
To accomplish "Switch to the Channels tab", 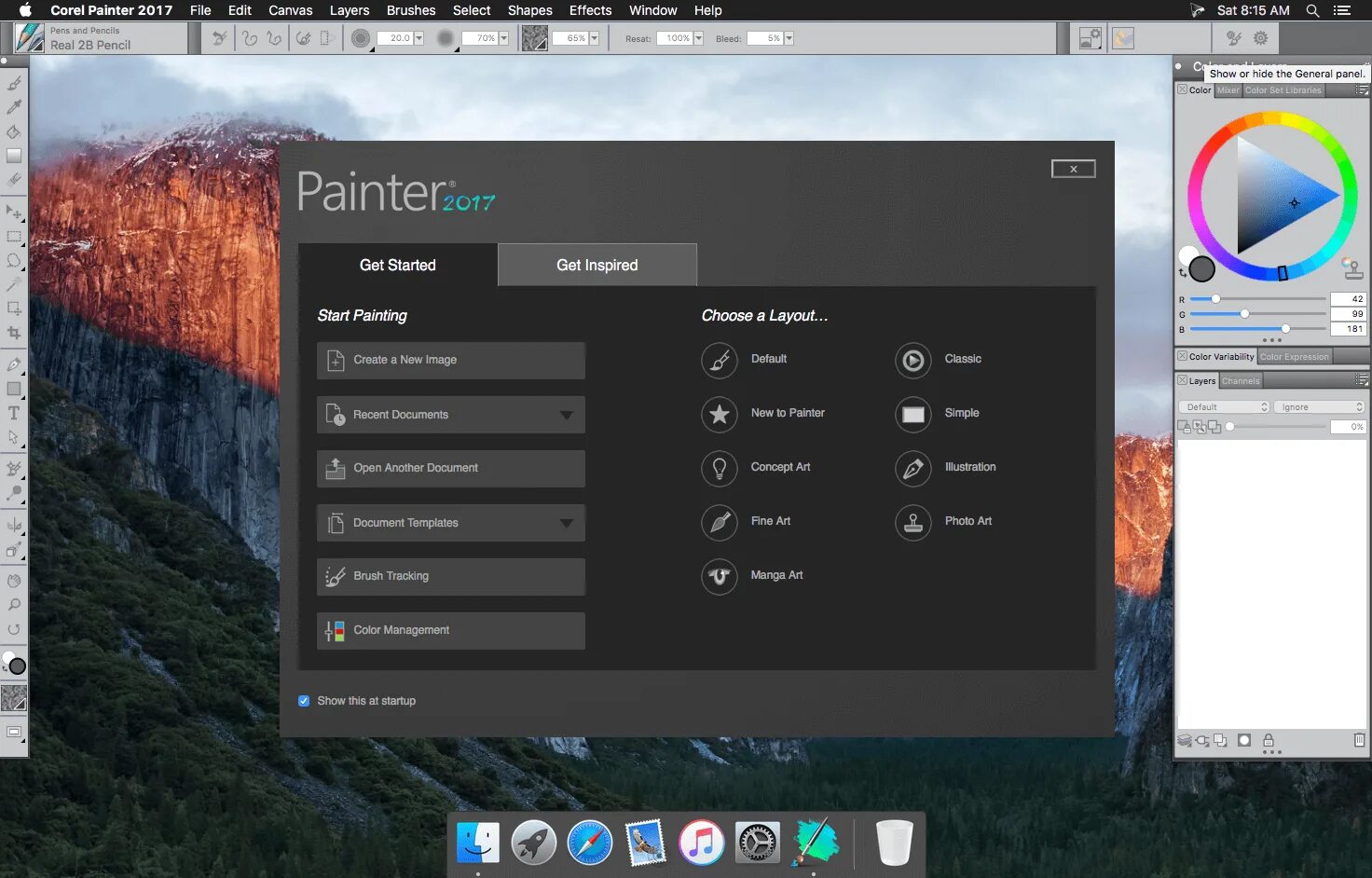I will (x=1241, y=381).
